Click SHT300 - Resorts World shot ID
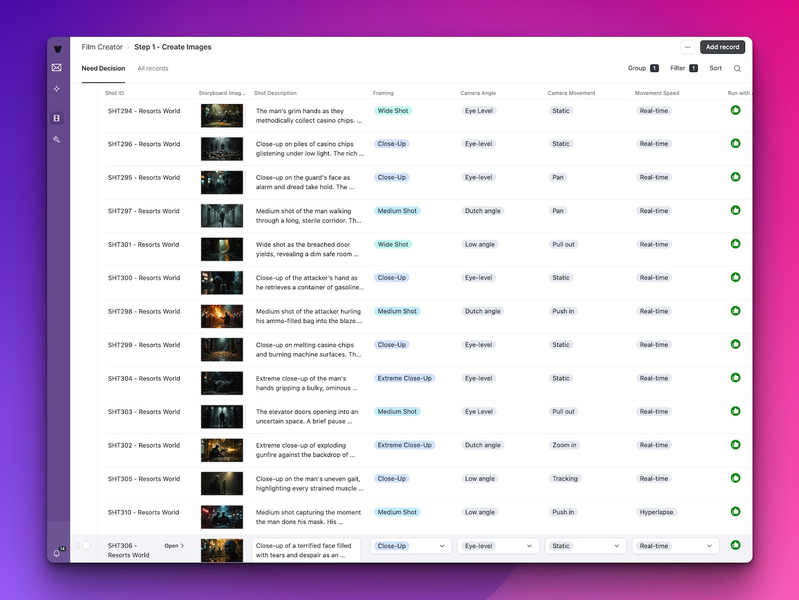 click(144, 278)
